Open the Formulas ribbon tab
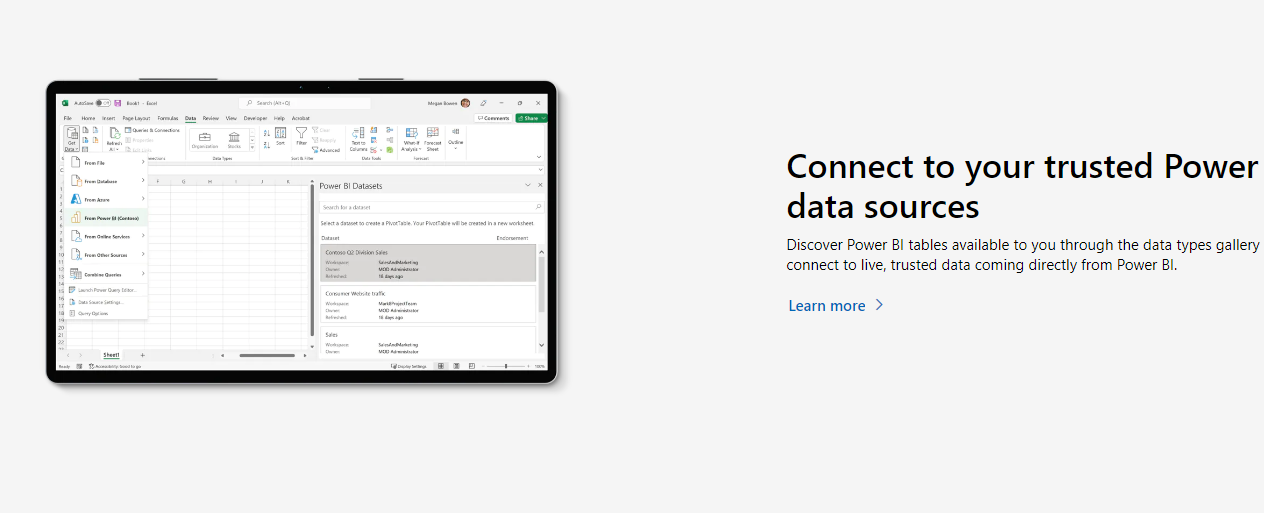The image size is (1264, 513). 168,118
